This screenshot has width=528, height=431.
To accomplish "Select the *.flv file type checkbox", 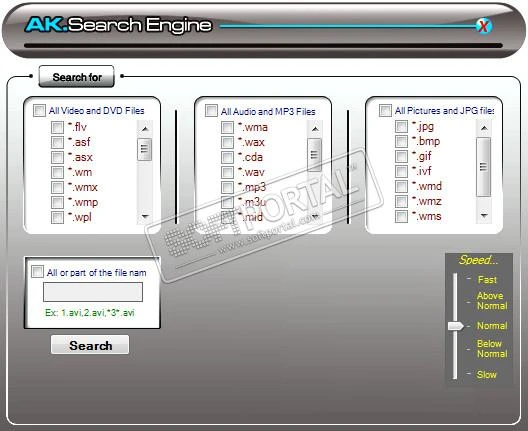I will pos(57,127).
